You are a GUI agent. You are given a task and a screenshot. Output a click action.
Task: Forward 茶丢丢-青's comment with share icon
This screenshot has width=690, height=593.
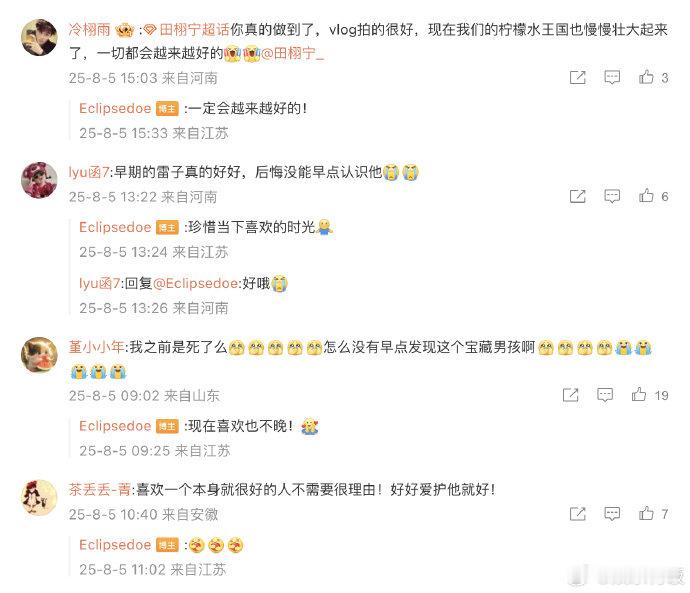click(577, 513)
